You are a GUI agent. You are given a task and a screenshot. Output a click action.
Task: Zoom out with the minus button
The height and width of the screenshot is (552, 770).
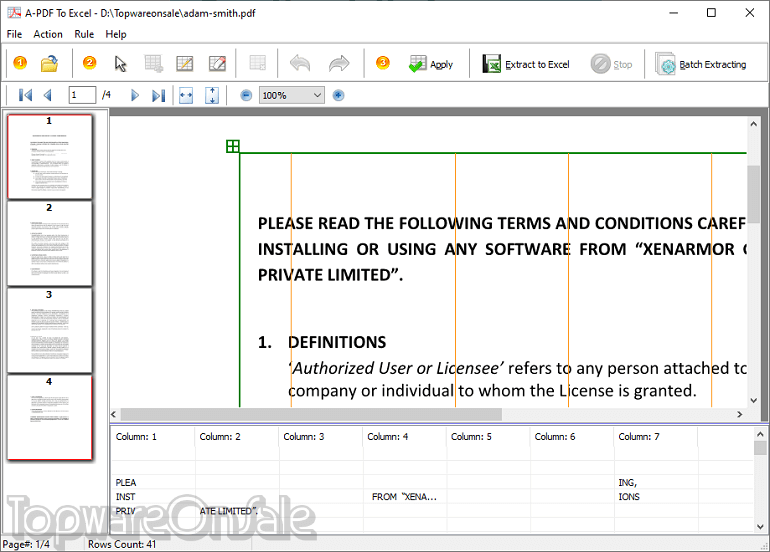coord(246,95)
